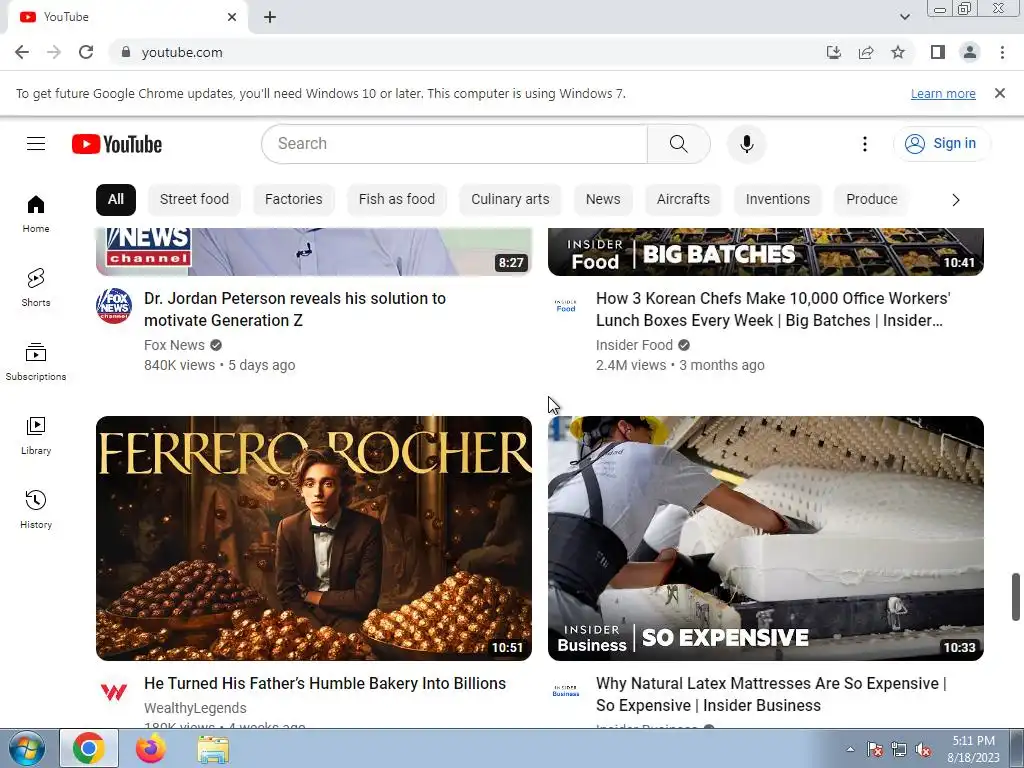
Task: Open the Dr. Jordan Peterson video title
Action: tap(295, 310)
